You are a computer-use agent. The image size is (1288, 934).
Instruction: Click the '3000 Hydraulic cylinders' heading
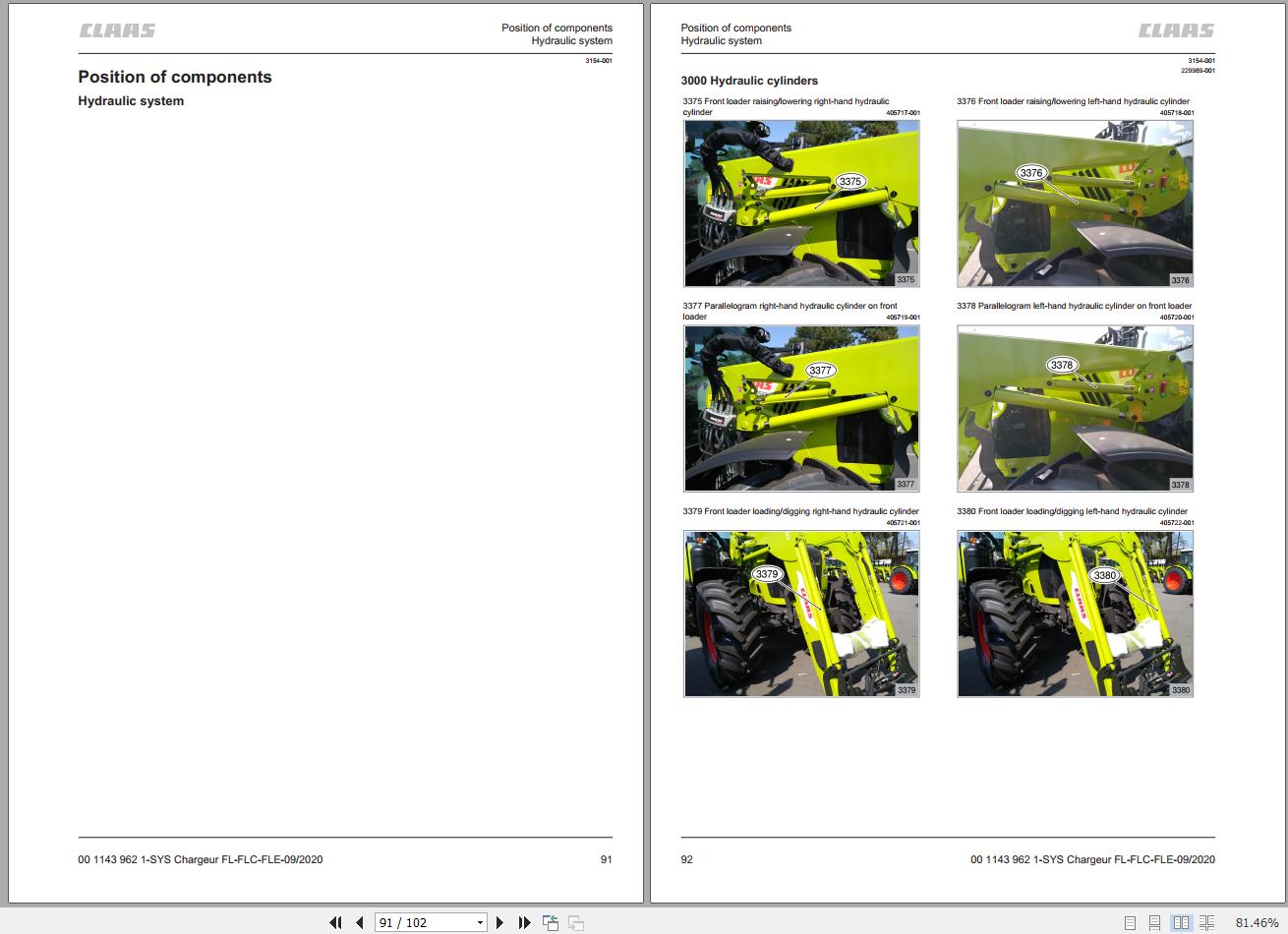click(749, 81)
